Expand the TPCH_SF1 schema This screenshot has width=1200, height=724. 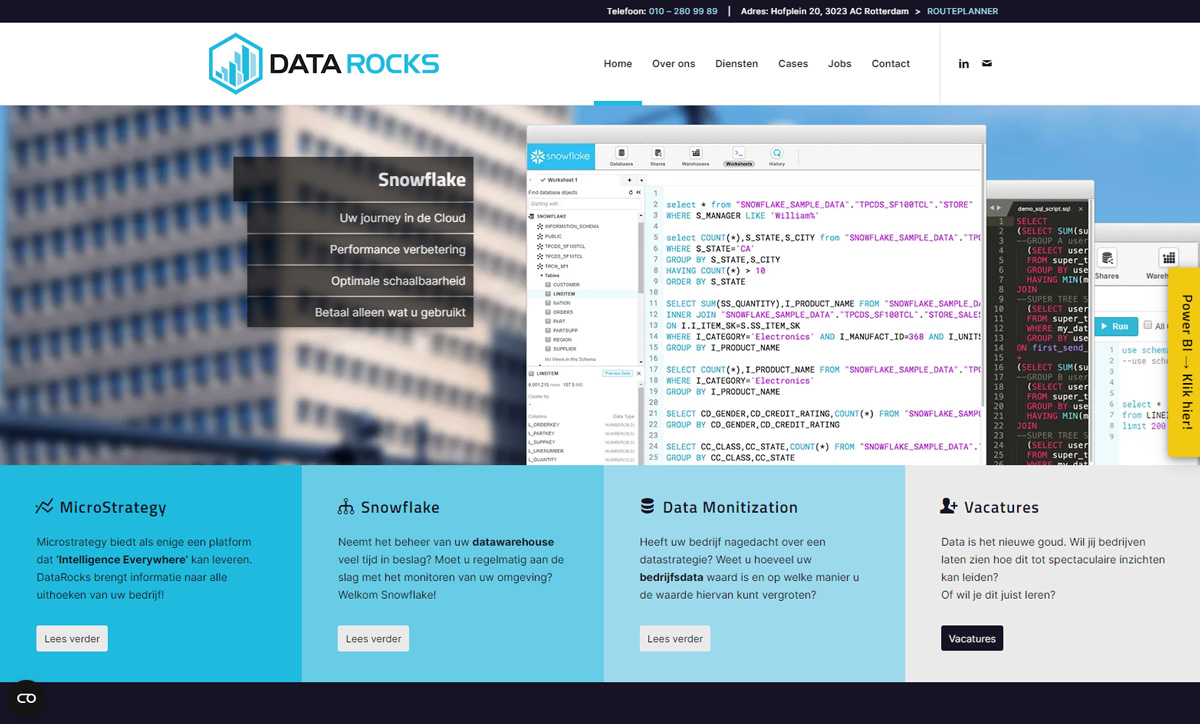coord(558,266)
